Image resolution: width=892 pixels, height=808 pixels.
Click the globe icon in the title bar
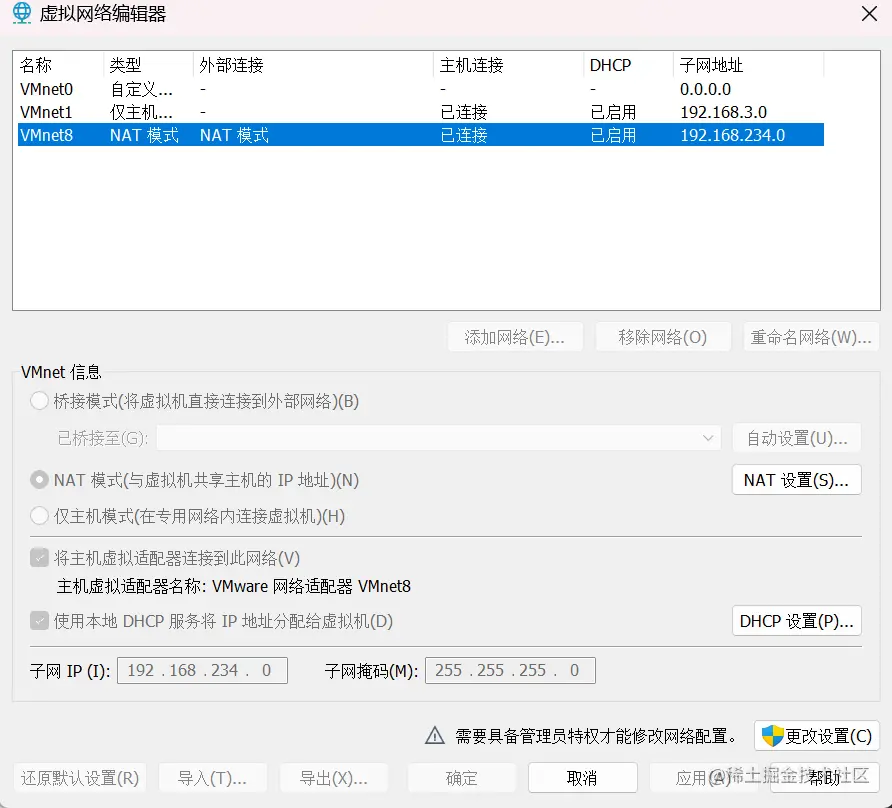click(x=22, y=13)
